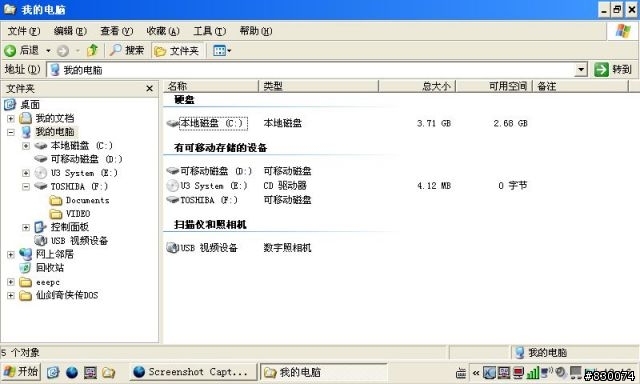Select 可移动磁盘 (D:) in the folder tree

[x=86, y=159]
